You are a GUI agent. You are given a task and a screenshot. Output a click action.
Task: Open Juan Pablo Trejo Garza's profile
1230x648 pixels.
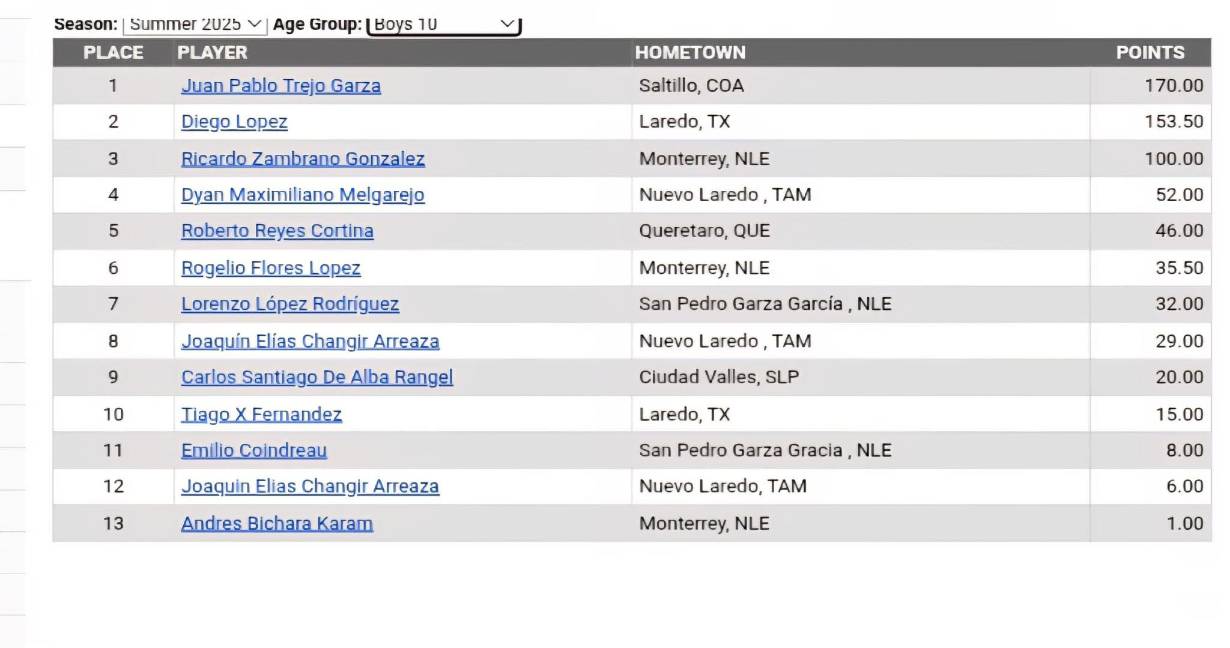click(x=281, y=85)
